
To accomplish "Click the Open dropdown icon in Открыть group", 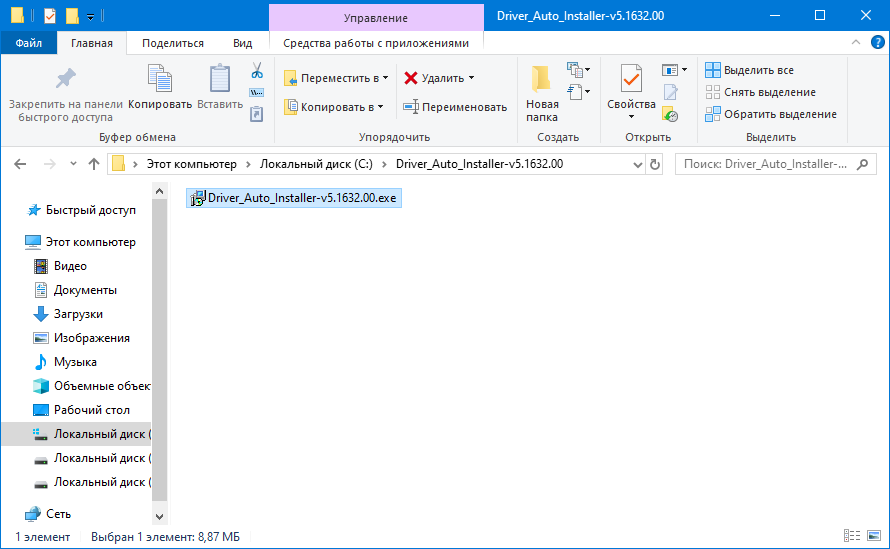I will click(674, 70).
